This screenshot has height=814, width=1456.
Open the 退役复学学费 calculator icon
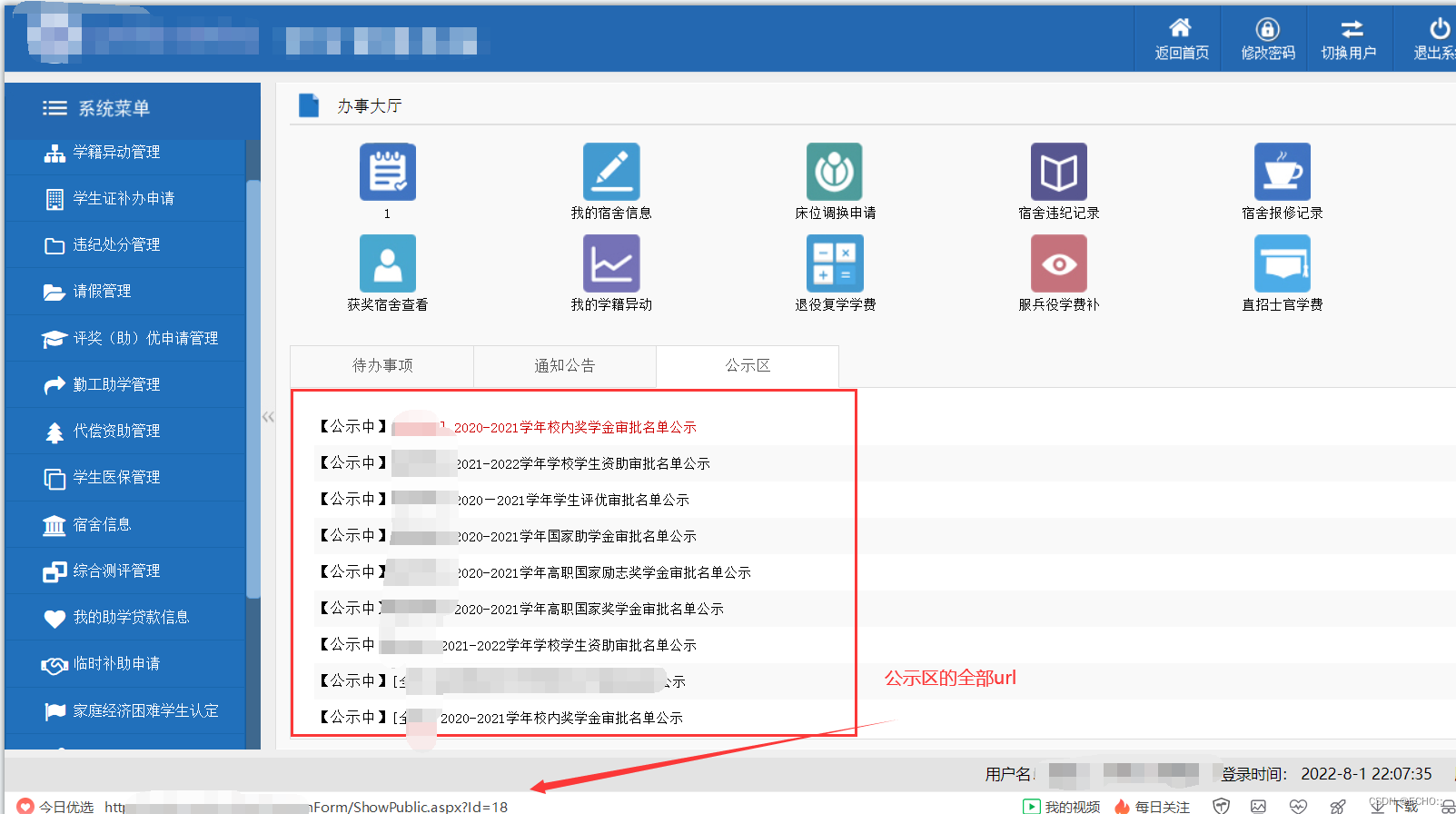coord(835,263)
